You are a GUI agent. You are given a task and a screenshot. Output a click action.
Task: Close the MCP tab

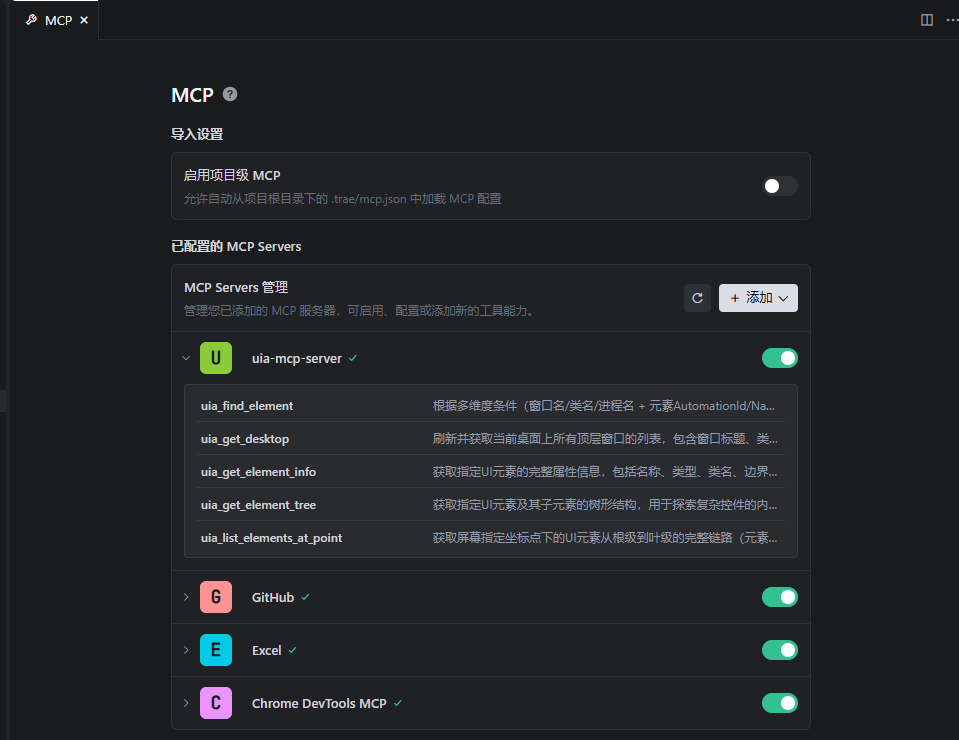tap(84, 20)
